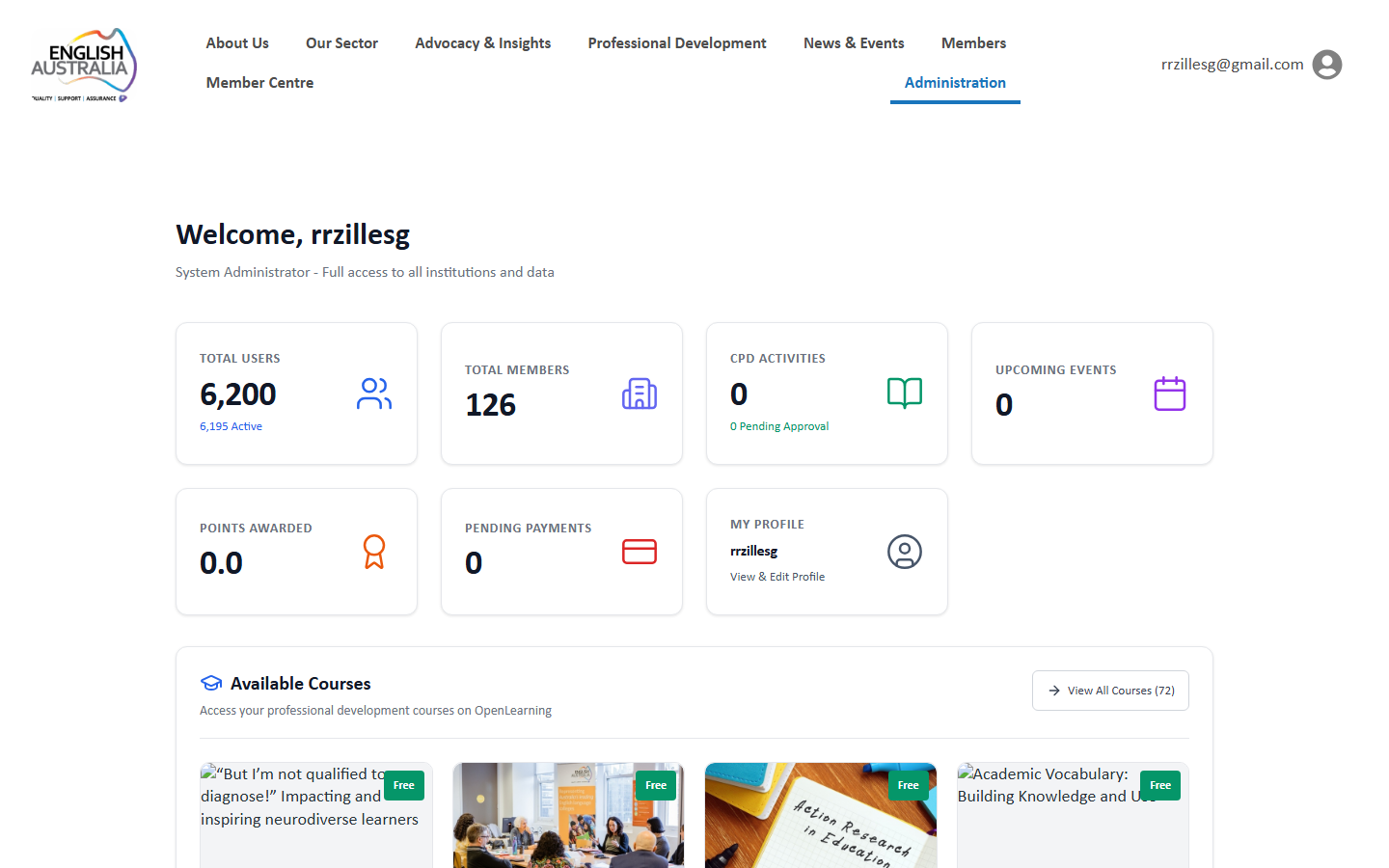Open the About Us menu
The image size is (1389, 868).
pyautogui.click(x=237, y=43)
